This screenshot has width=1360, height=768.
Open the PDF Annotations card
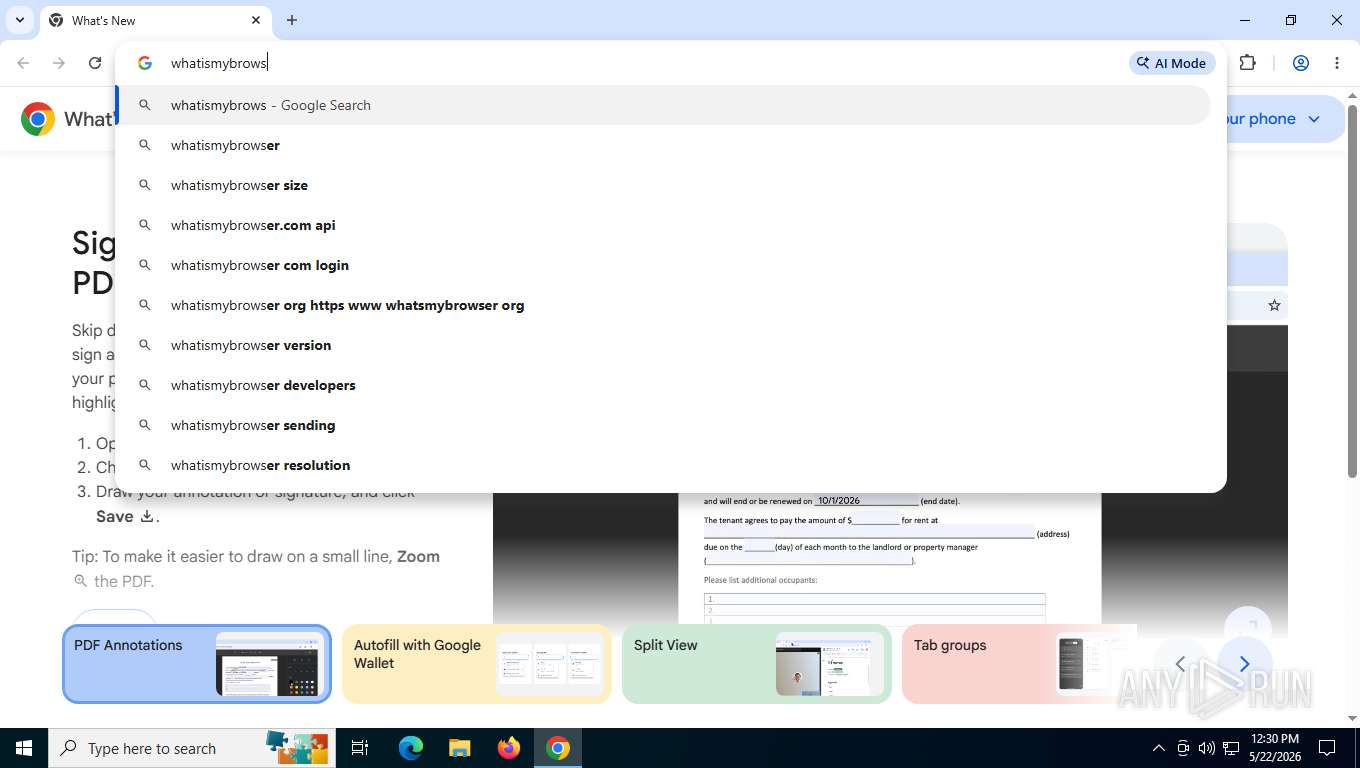(x=197, y=664)
